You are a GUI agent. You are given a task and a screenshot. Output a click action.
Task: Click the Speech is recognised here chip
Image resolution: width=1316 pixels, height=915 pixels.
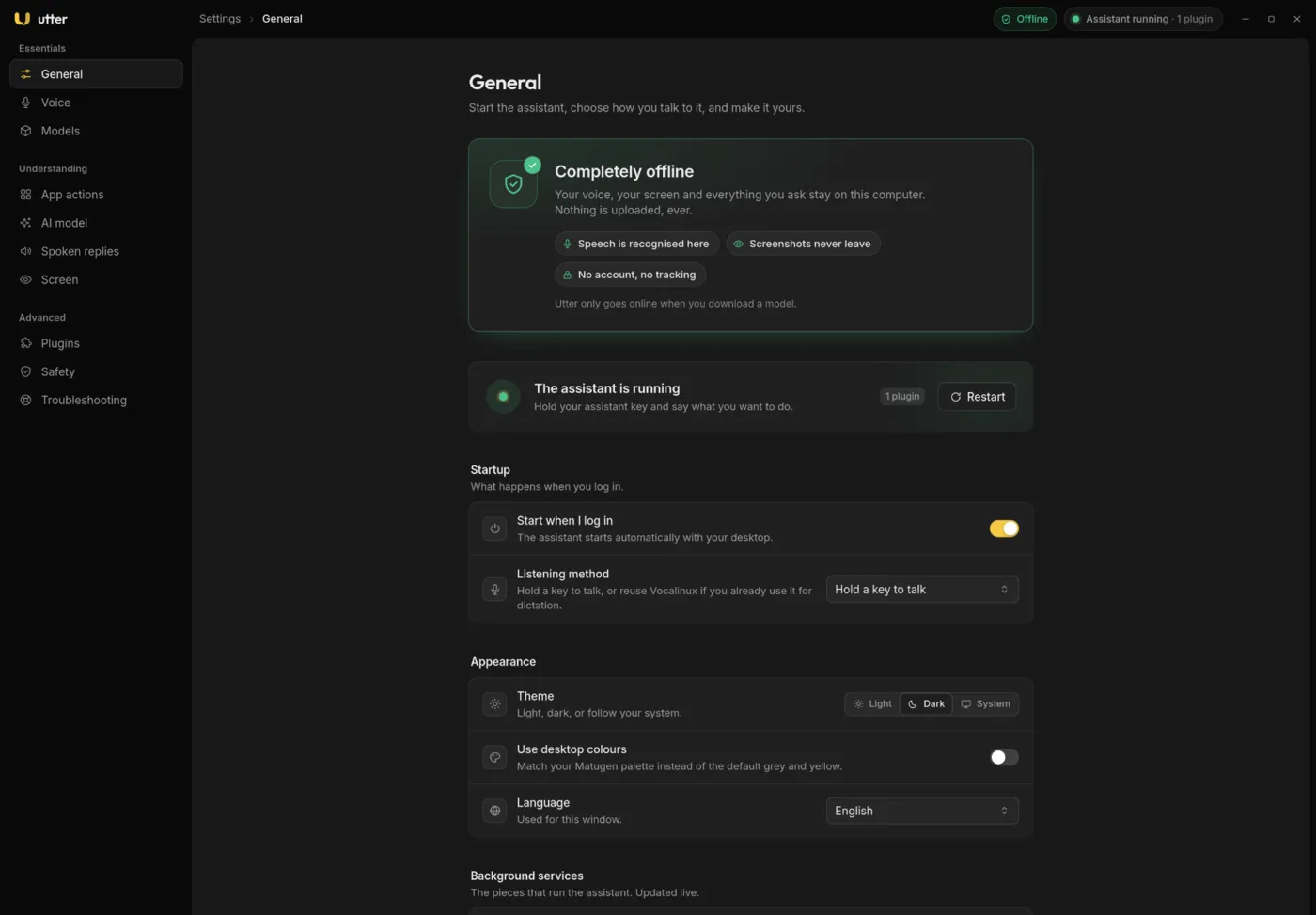tap(637, 244)
